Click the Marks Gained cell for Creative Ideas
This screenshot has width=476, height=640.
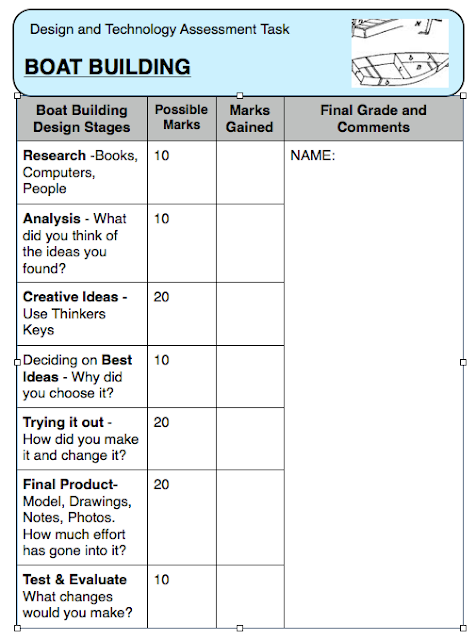click(250, 314)
